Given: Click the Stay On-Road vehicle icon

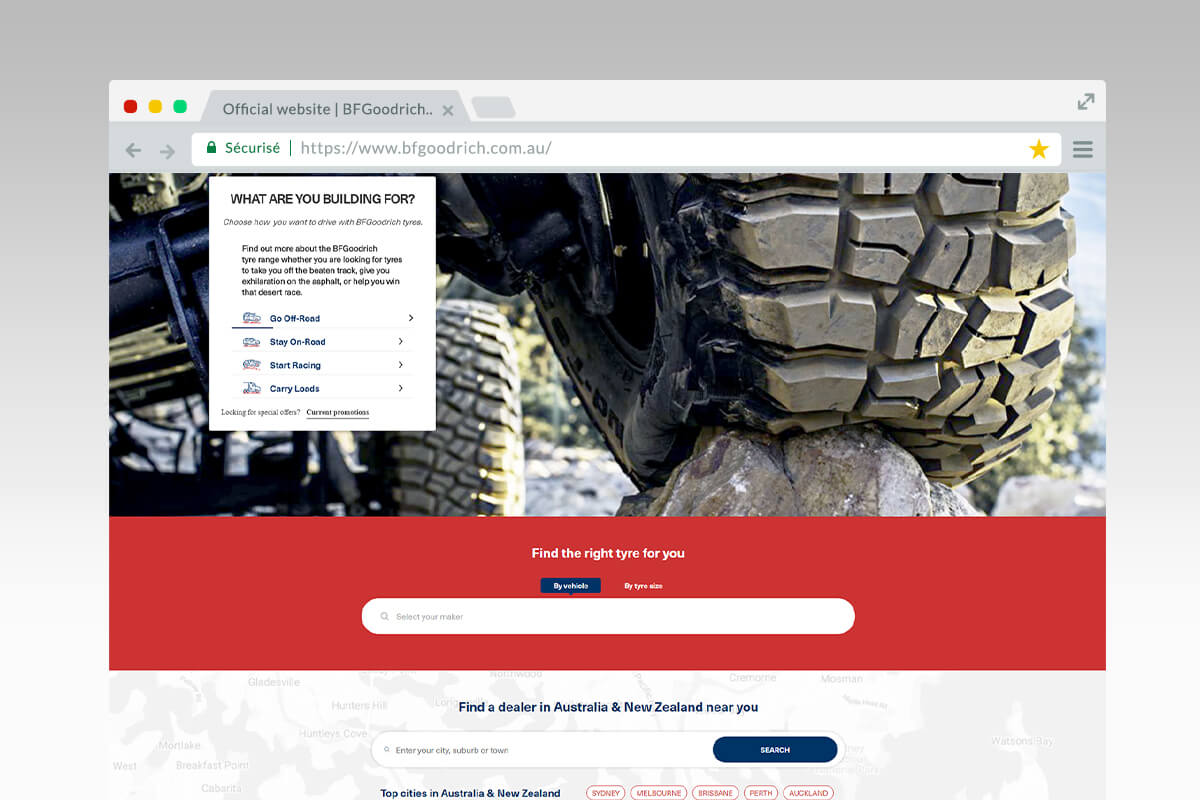Looking at the screenshot, I should point(251,342).
